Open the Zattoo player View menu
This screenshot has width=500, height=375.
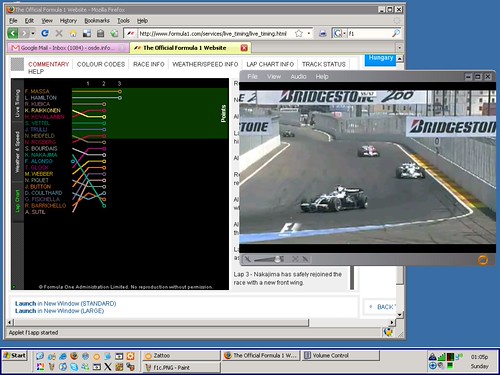pos(274,77)
